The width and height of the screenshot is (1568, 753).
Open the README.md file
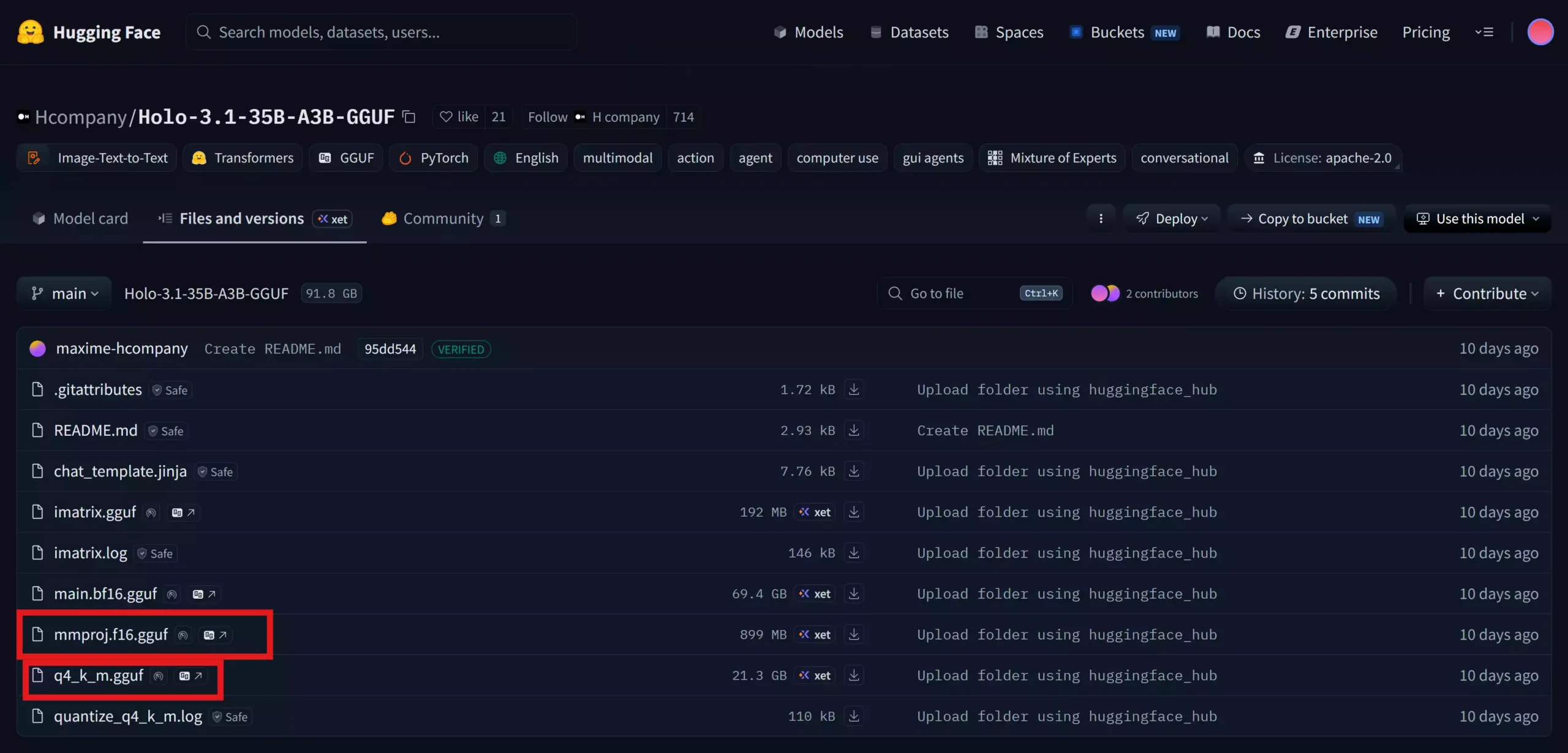pyautogui.click(x=96, y=430)
